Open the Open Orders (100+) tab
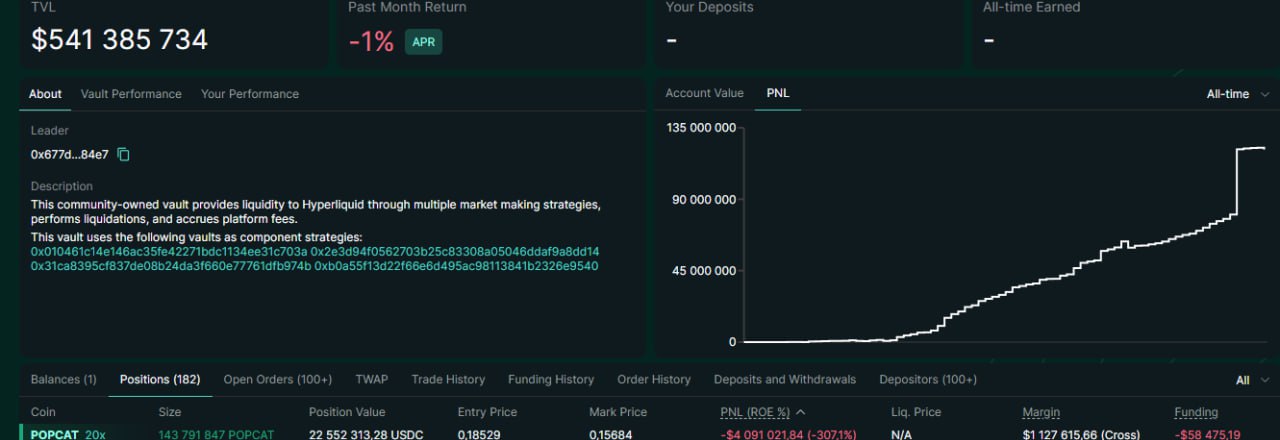The width and height of the screenshot is (1280, 440). point(278,380)
